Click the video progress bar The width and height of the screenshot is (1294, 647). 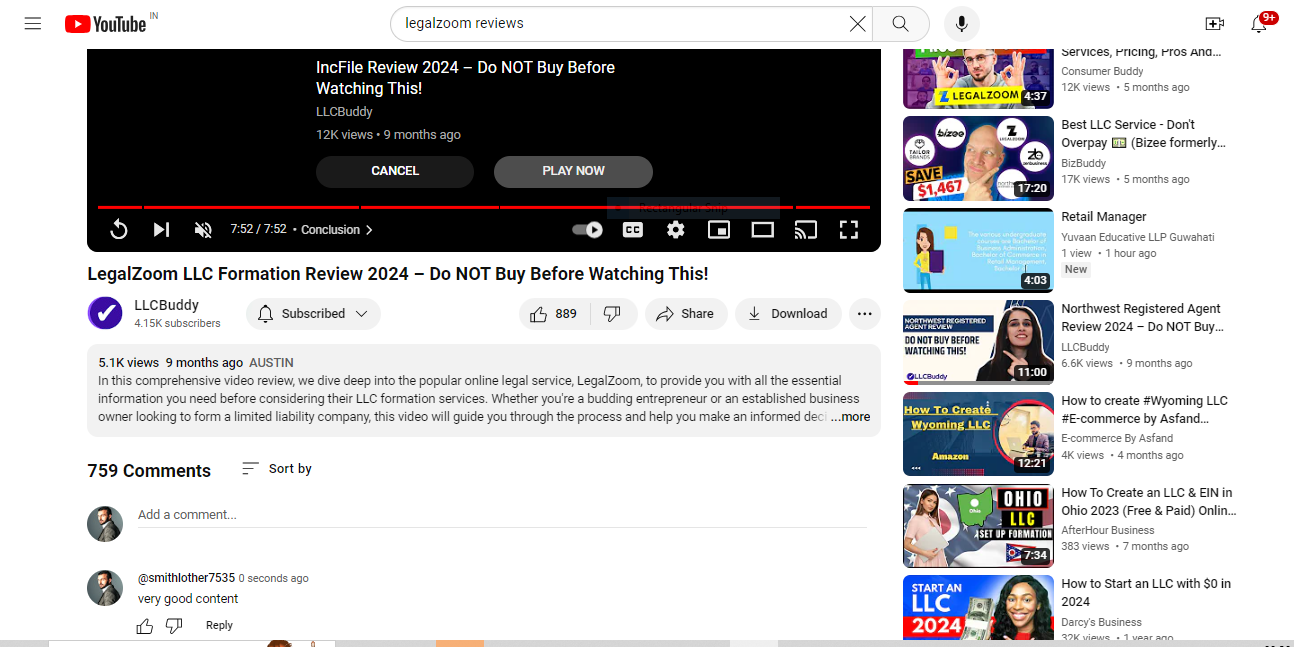[483, 207]
